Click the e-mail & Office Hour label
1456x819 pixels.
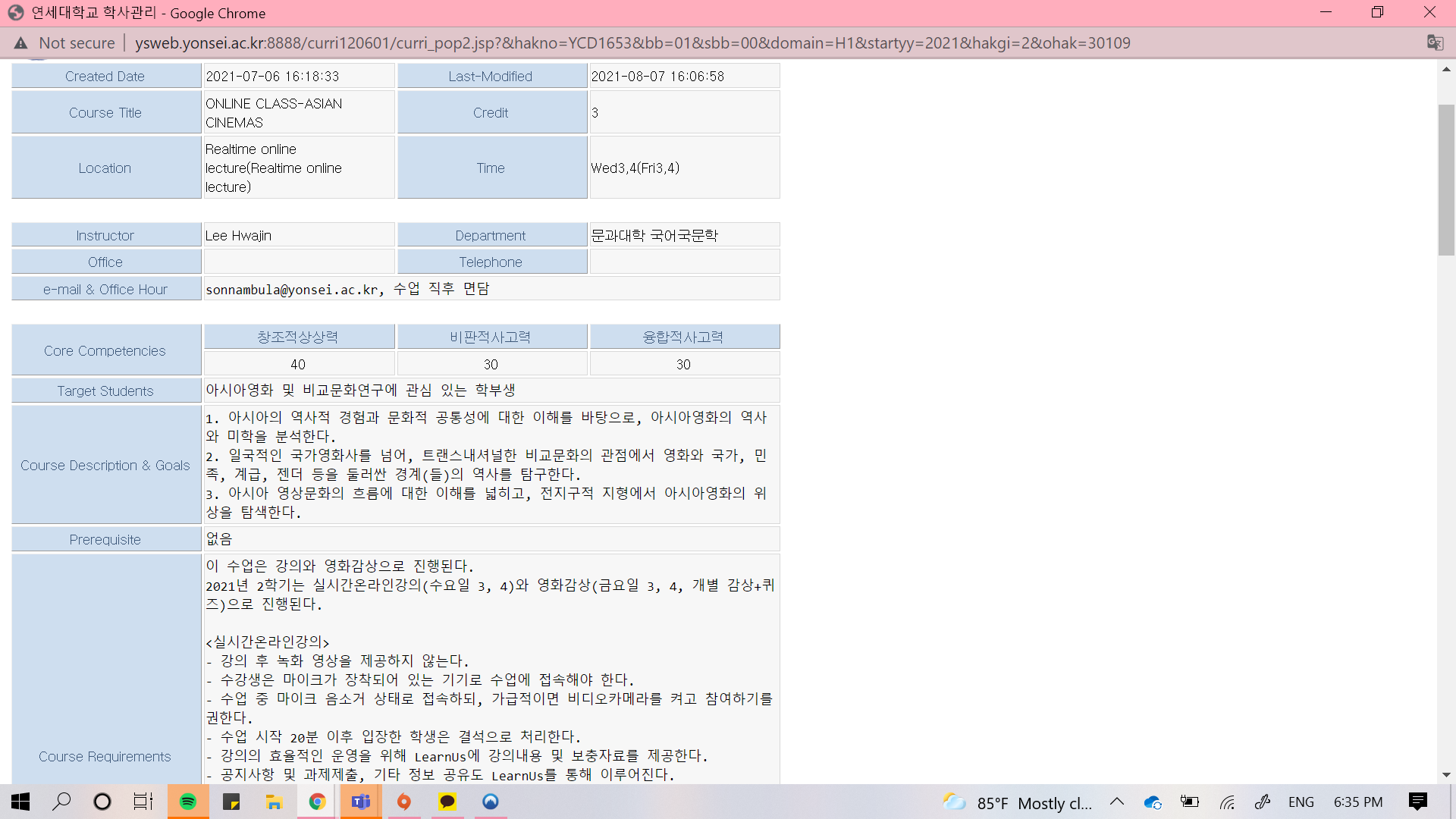coord(105,290)
